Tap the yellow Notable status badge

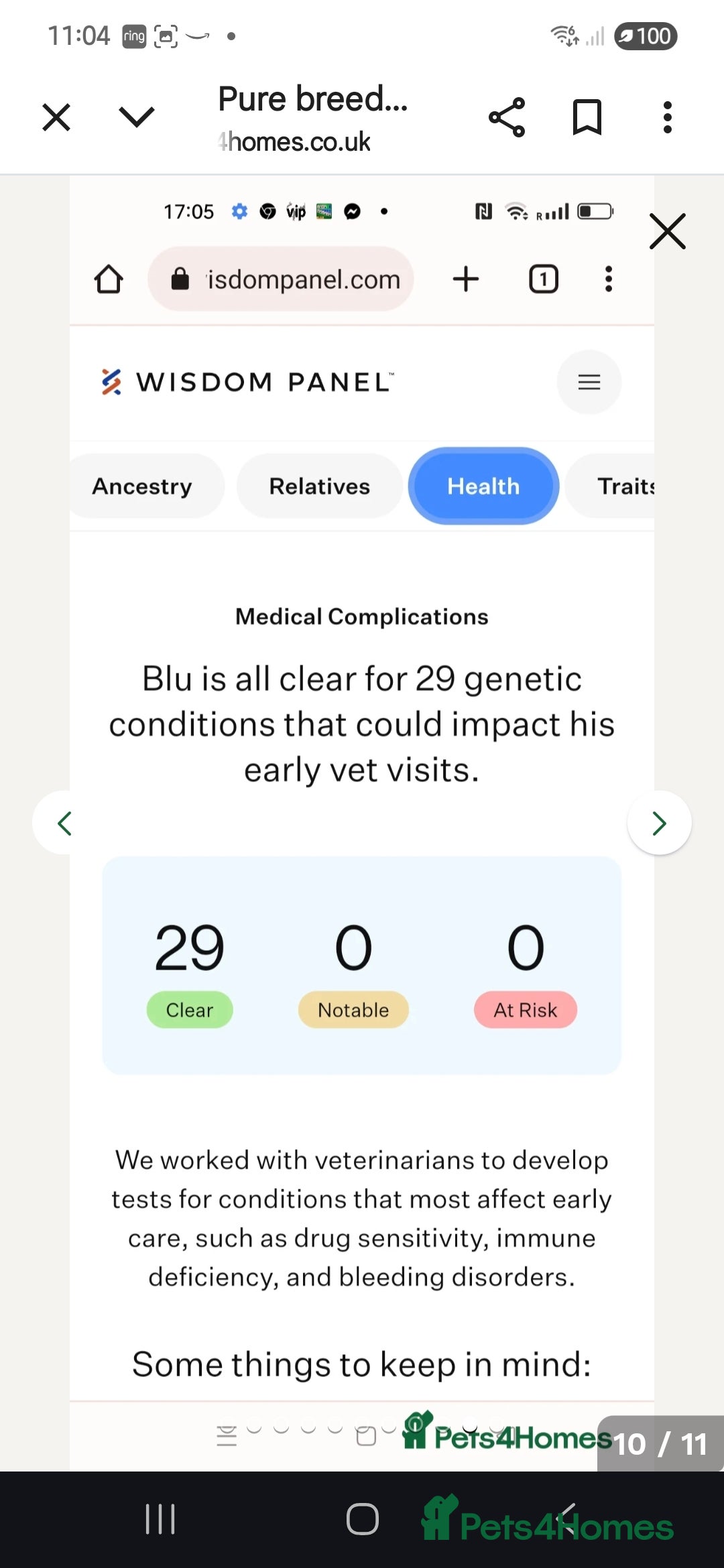[x=353, y=1010]
